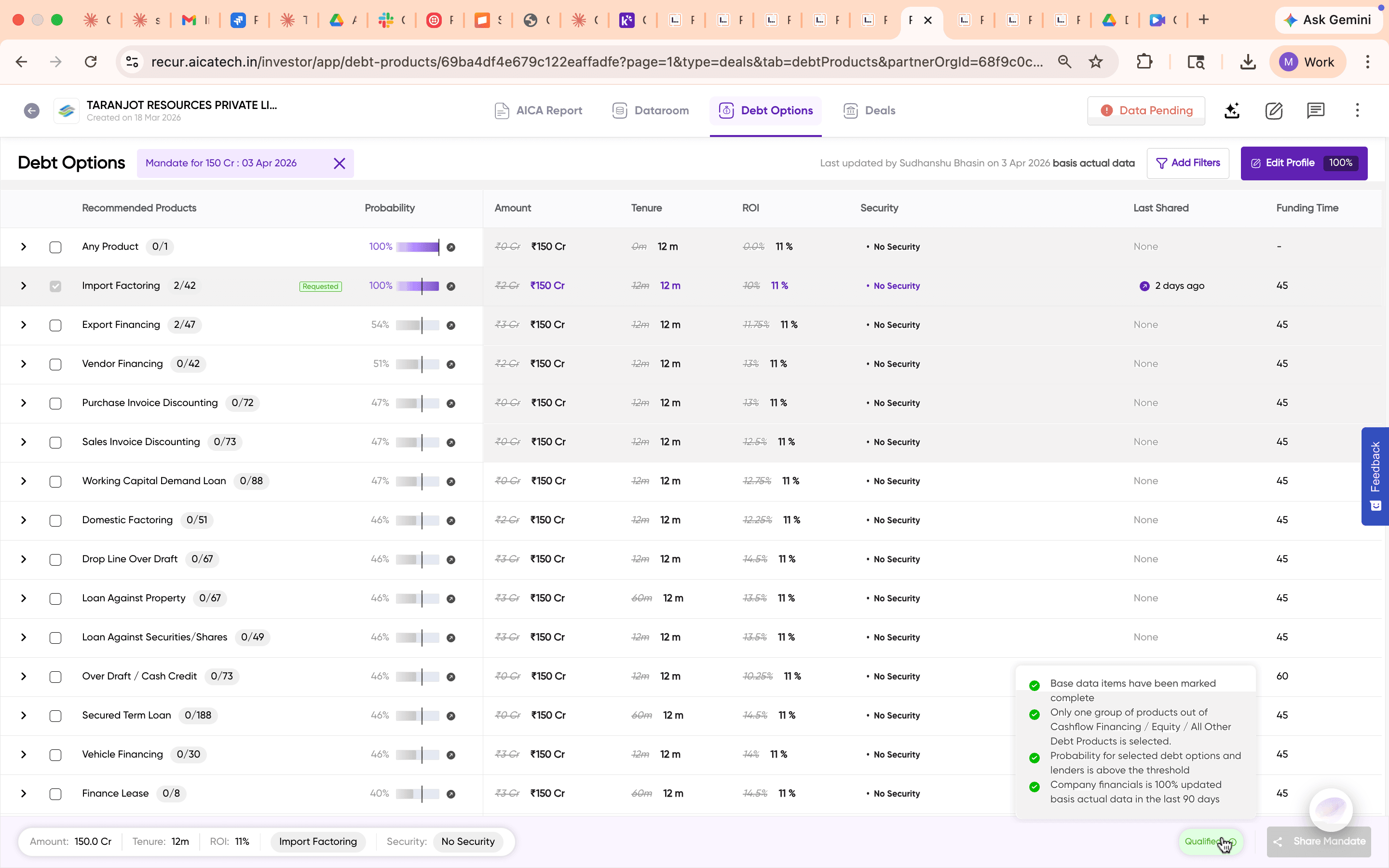The image size is (1389, 868).
Task: Click probability info icon for Export Financing
Action: tap(451, 325)
